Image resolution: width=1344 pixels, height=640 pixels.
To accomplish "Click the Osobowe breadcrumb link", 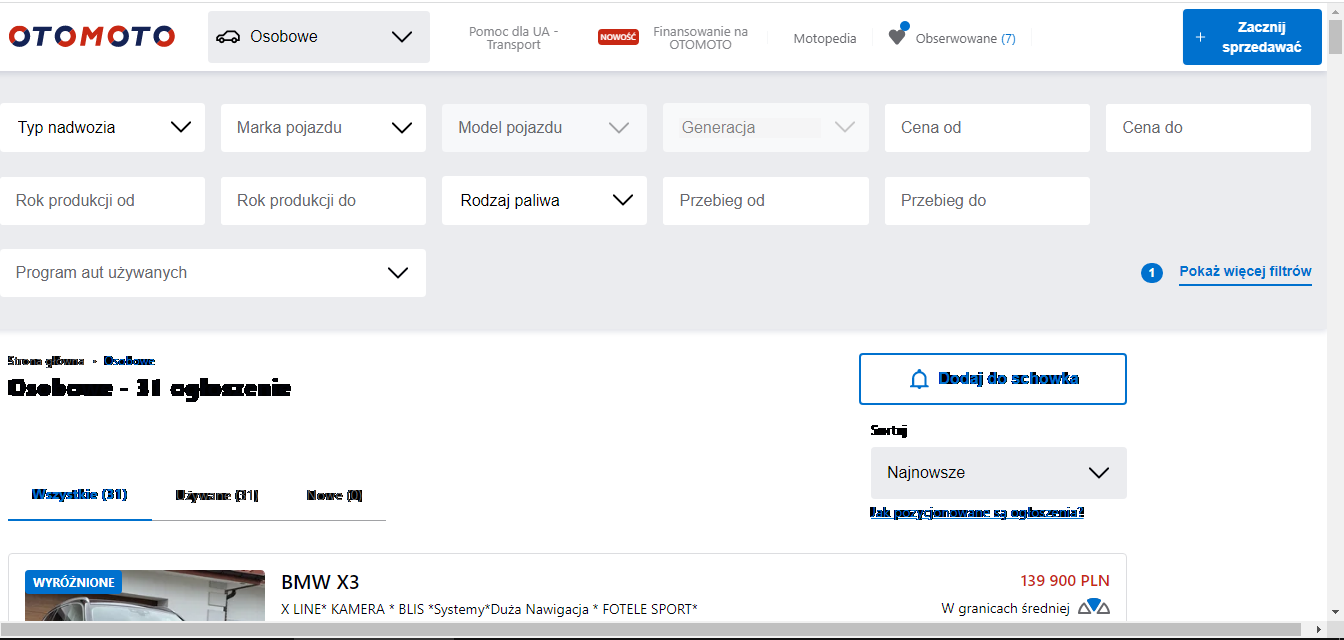I will pyautogui.click(x=129, y=360).
